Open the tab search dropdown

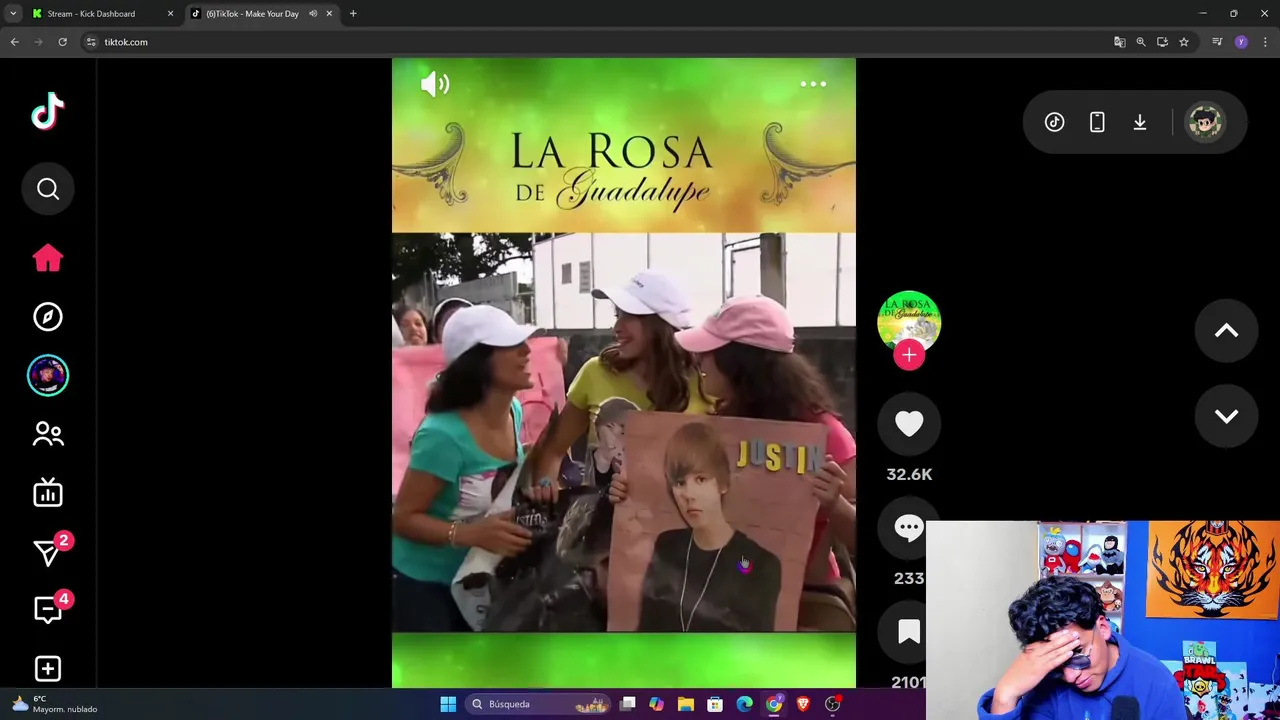tap(13, 13)
